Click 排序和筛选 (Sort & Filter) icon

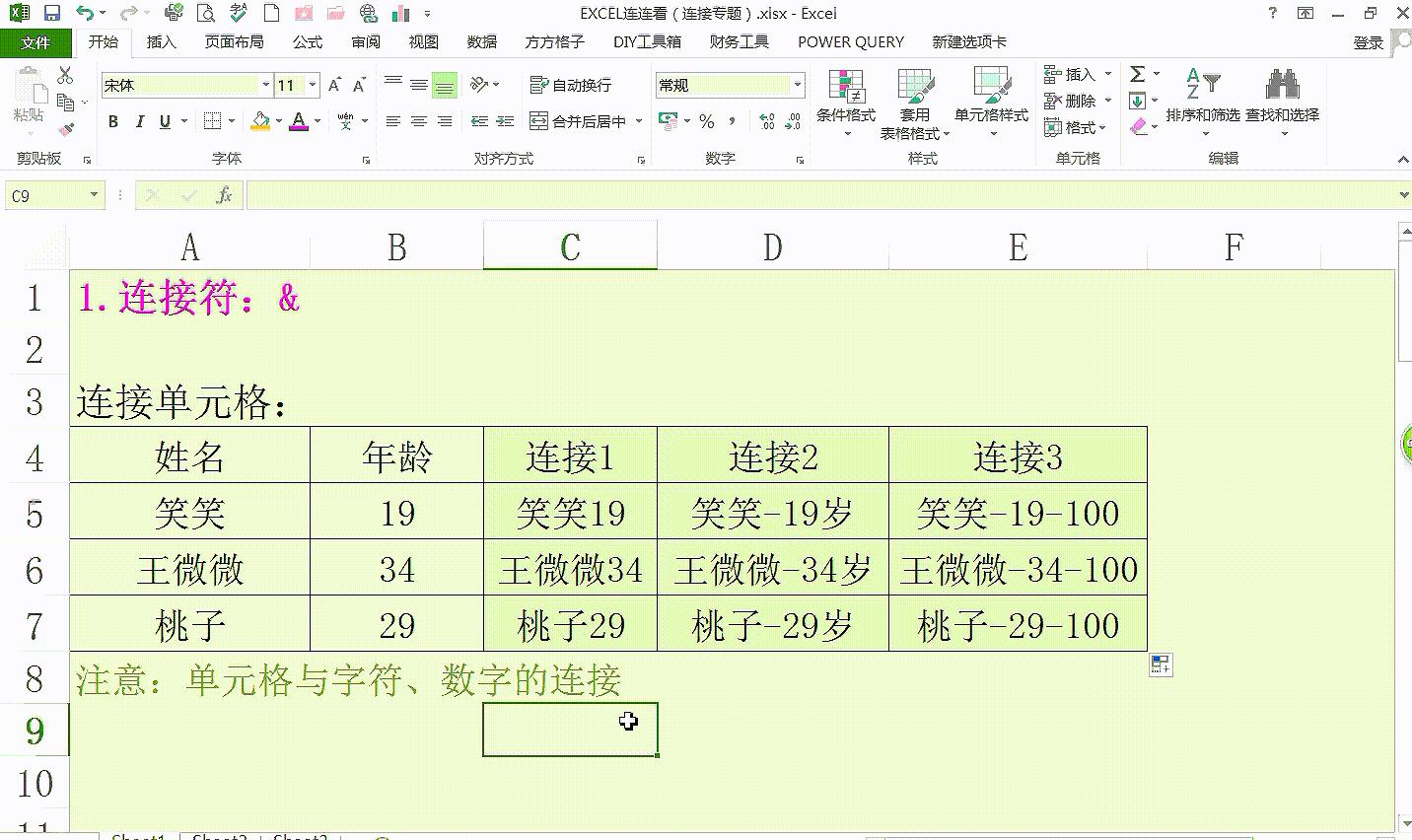tap(1204, 99)
